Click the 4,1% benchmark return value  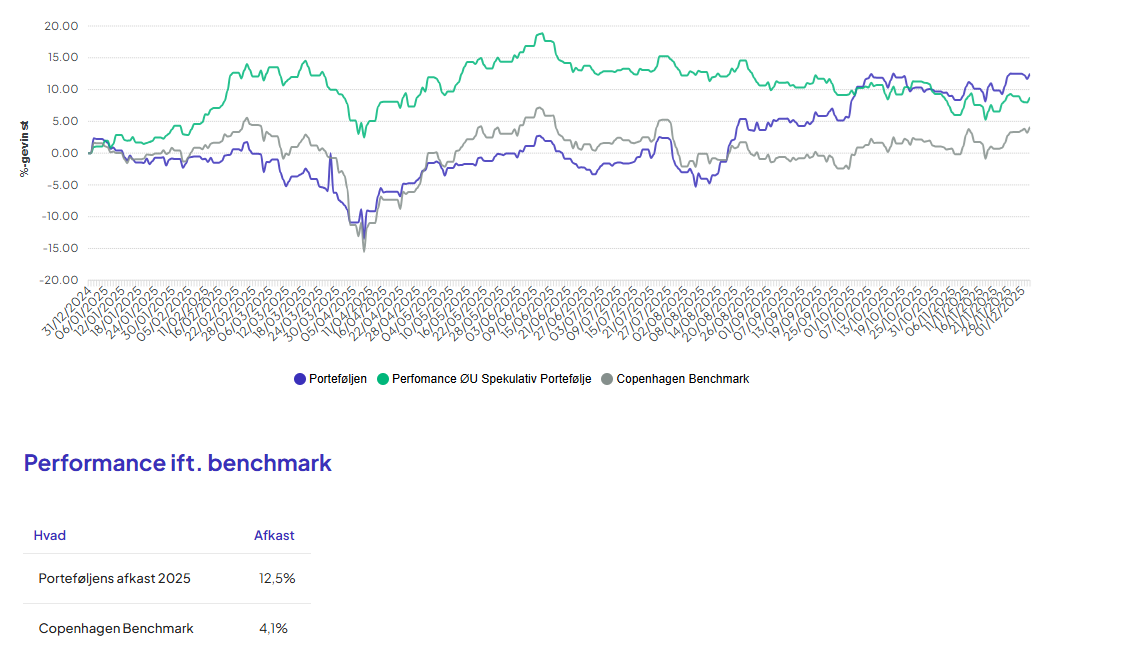coord(273,629)
